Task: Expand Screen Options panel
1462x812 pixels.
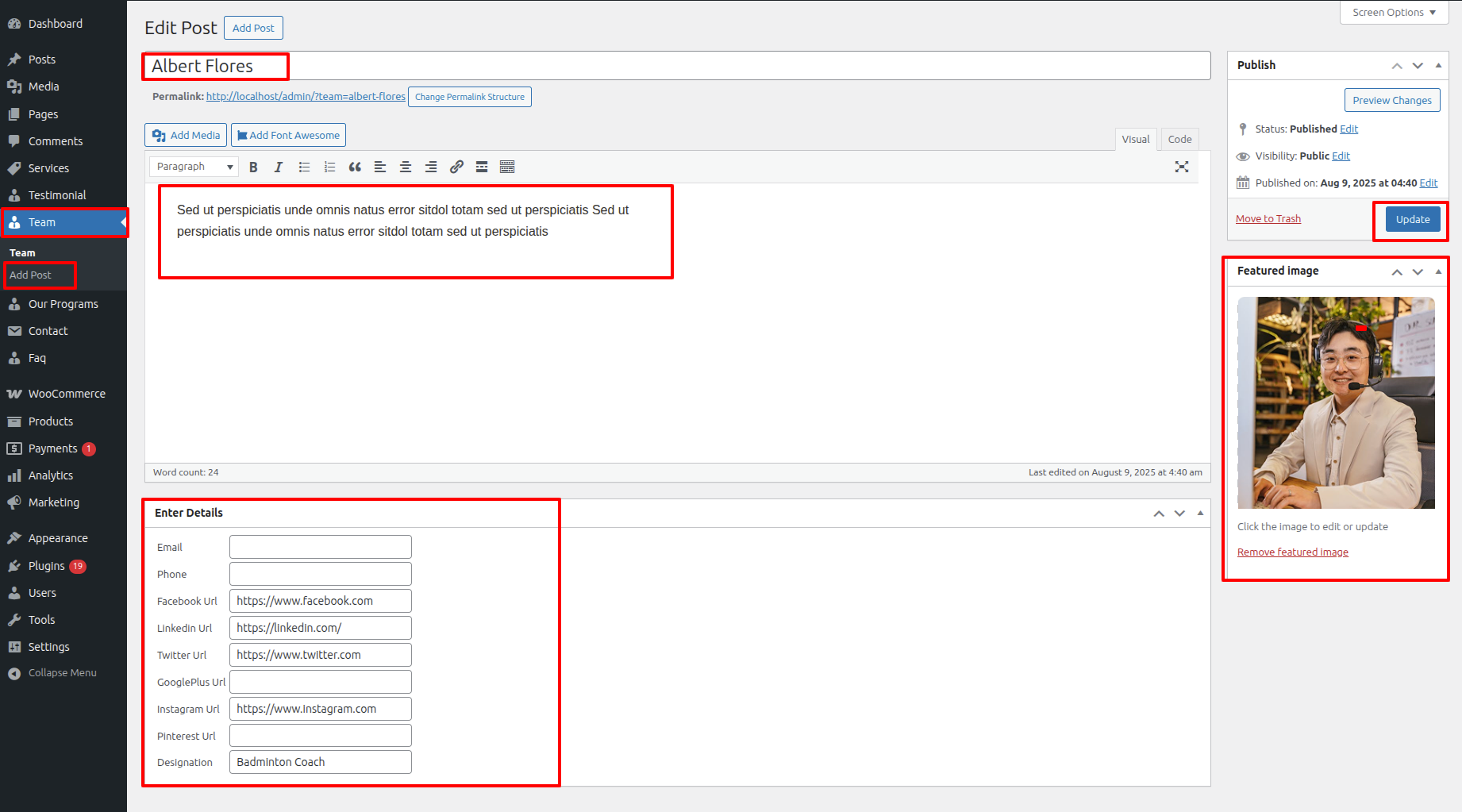Action: click(x=1394, y=13)
